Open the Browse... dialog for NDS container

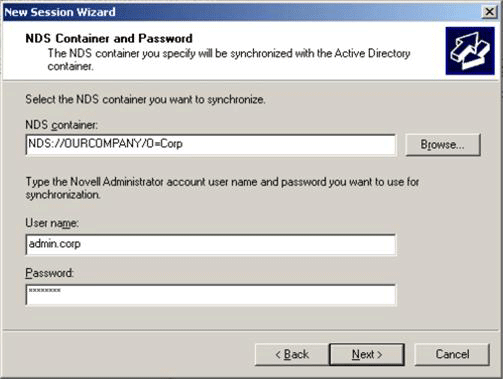coord(443,145)
